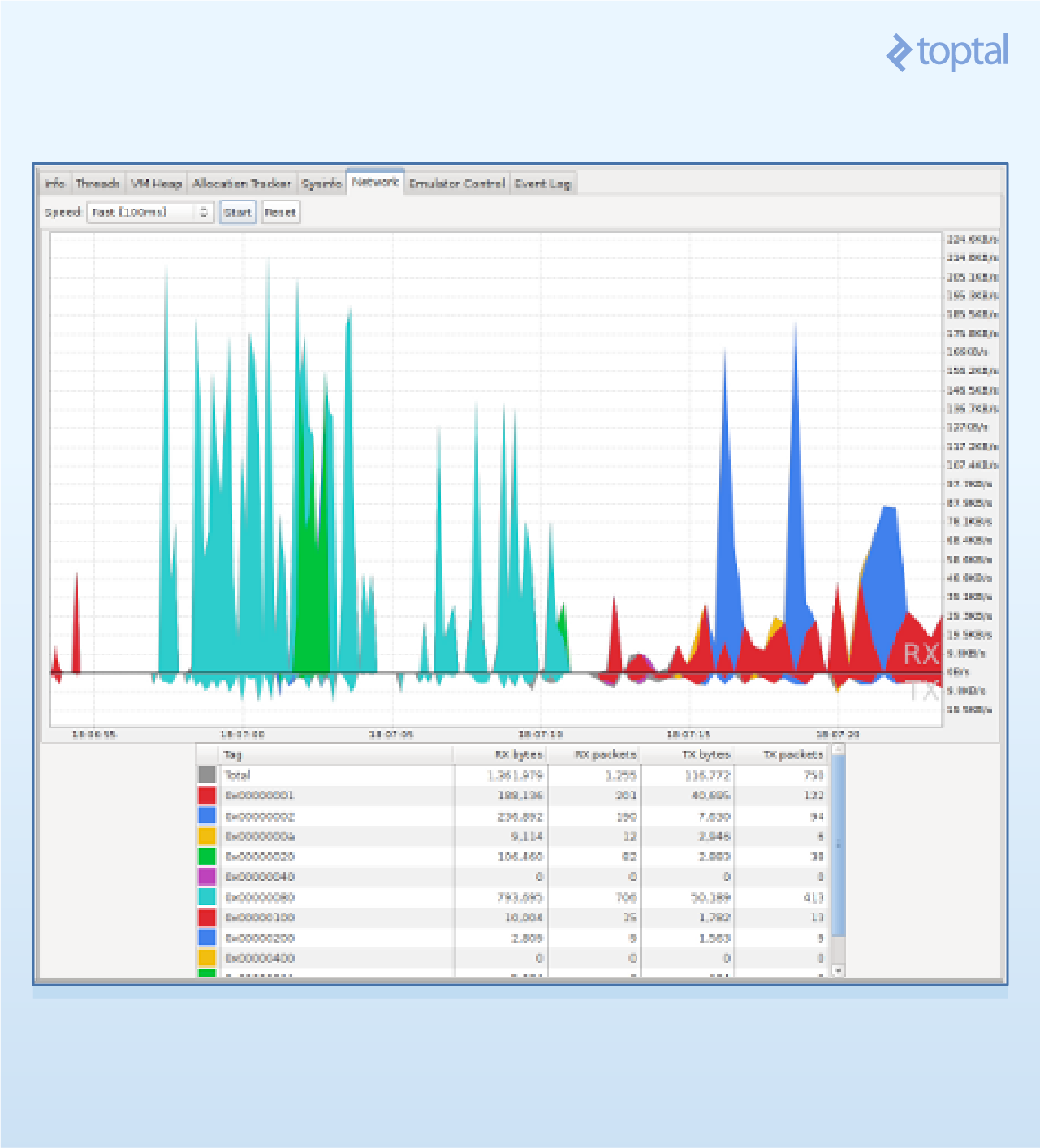1040x1148 pixels.
Task: Open the Emulator Control tab
Action: pos(457,183)
